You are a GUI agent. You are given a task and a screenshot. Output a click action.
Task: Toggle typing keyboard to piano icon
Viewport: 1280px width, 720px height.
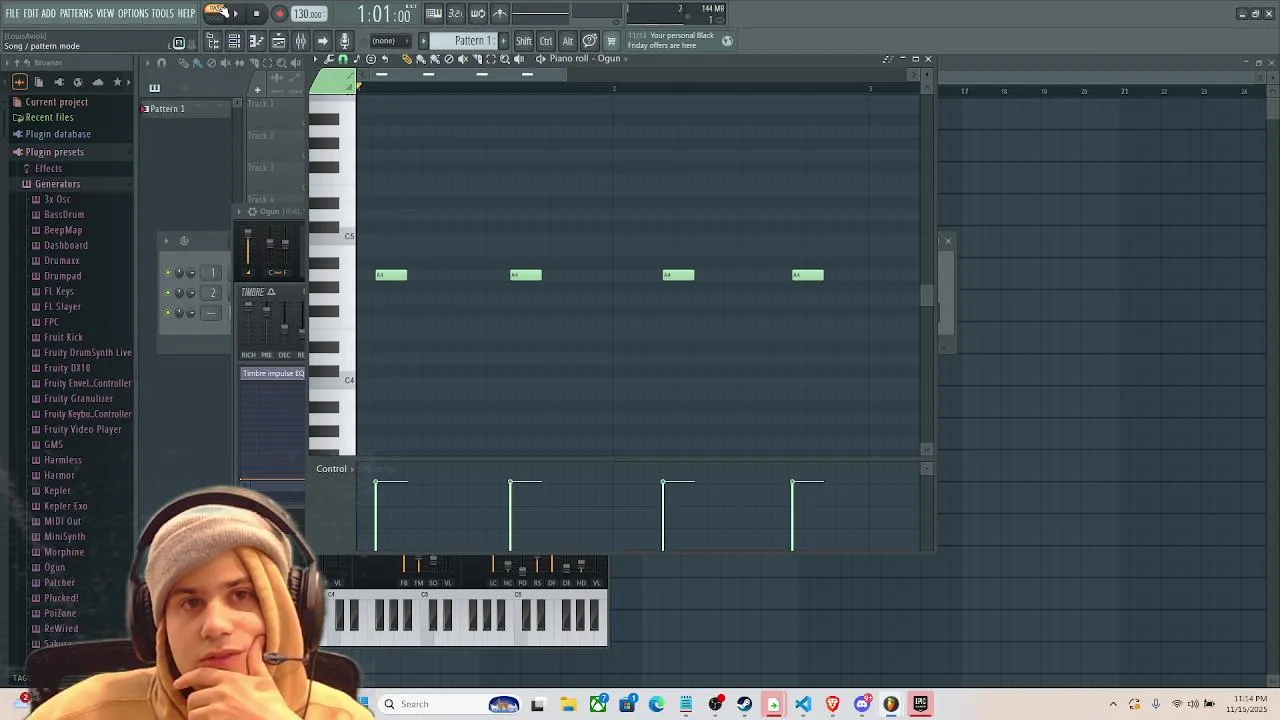tap(433, 14)
